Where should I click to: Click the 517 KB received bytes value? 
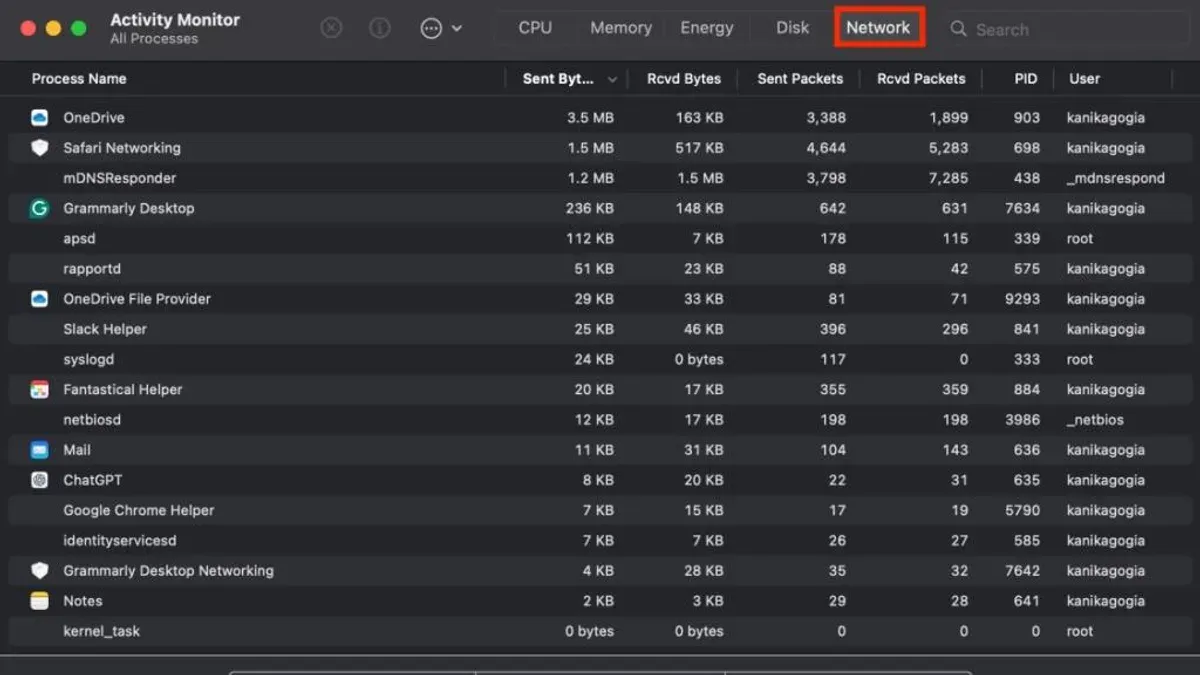[x=699, y=148]
